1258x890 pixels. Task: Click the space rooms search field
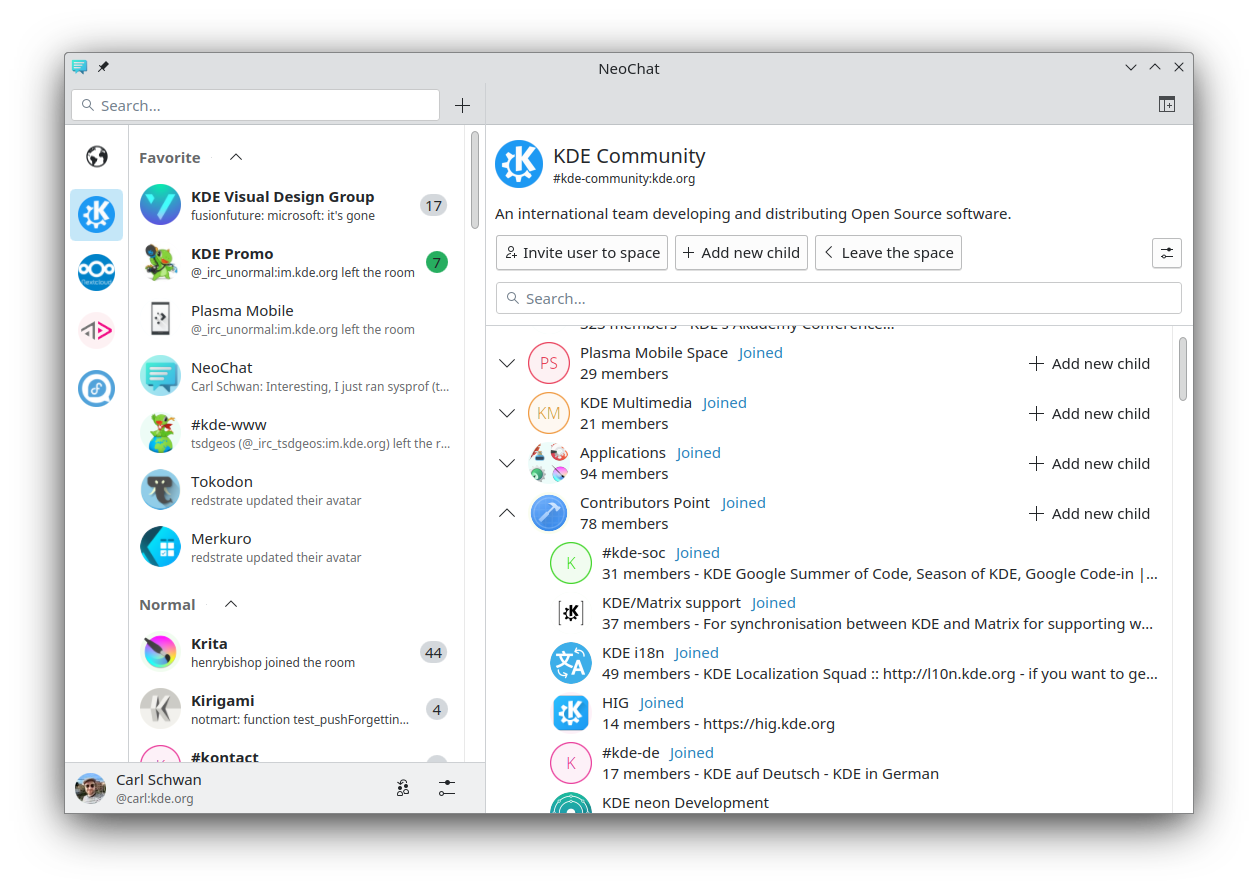click(x=838, y=298)
